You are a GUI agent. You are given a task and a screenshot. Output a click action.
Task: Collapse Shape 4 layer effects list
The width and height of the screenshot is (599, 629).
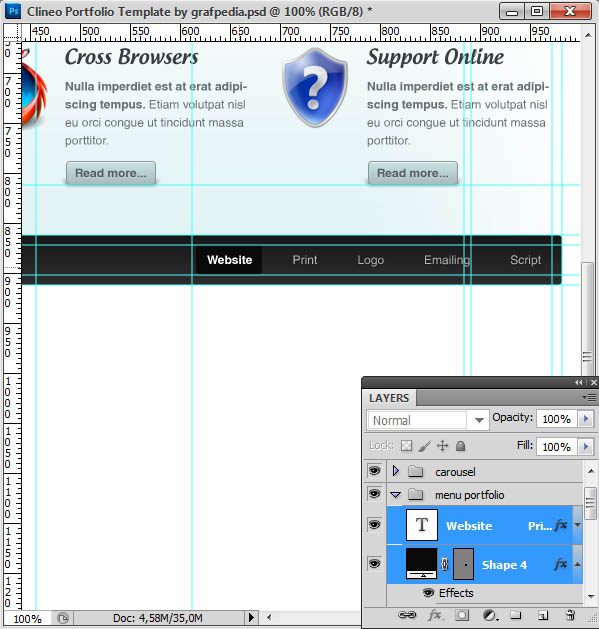577,564
